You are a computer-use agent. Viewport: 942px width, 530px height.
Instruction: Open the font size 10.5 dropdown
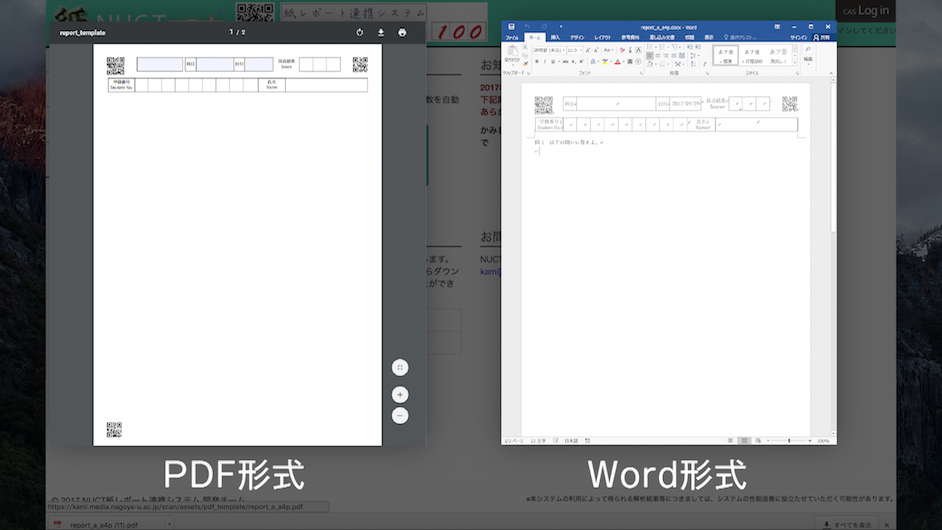tap(581, 50)
